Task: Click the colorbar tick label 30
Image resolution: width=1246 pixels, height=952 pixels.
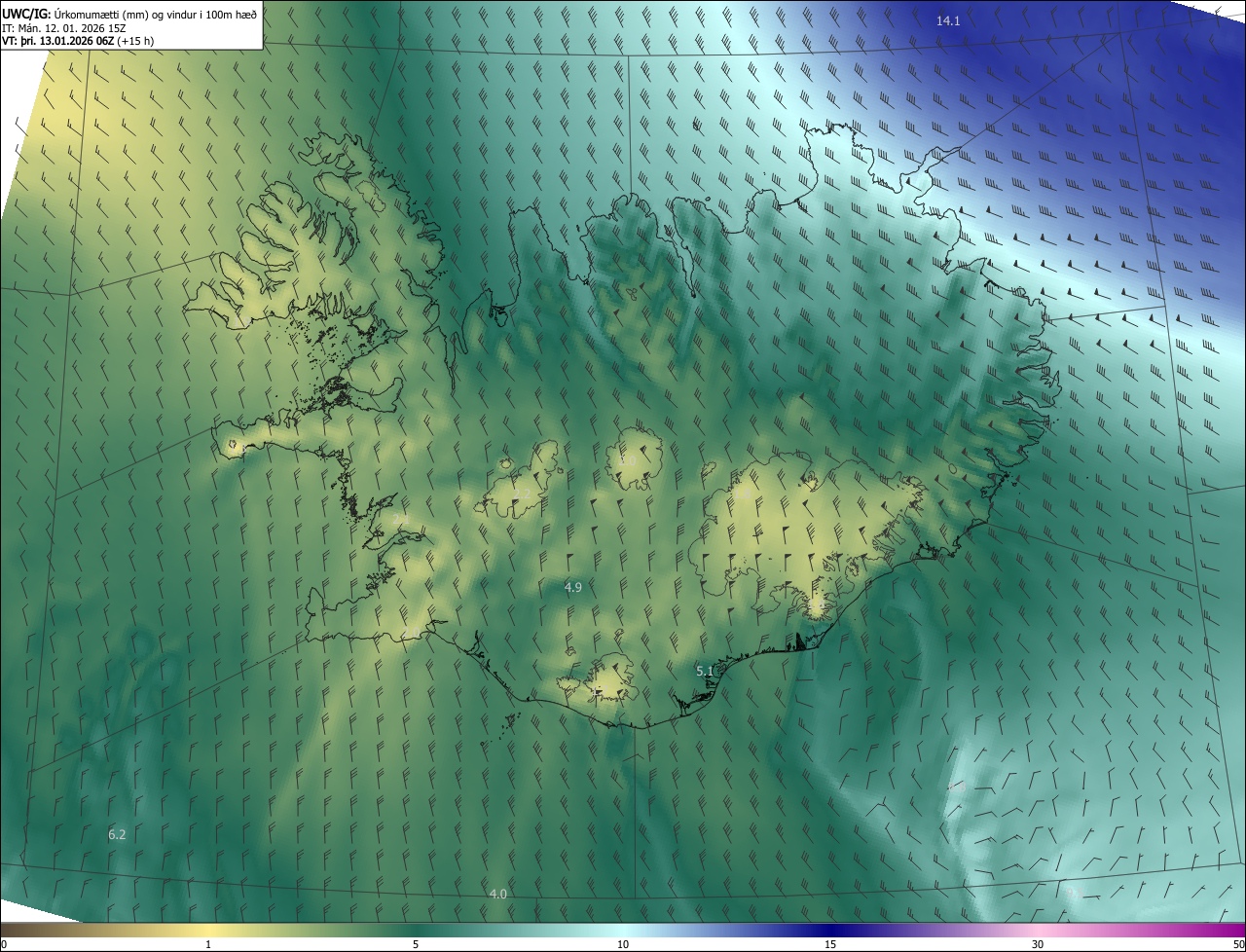Action: tap(1038, 944)
